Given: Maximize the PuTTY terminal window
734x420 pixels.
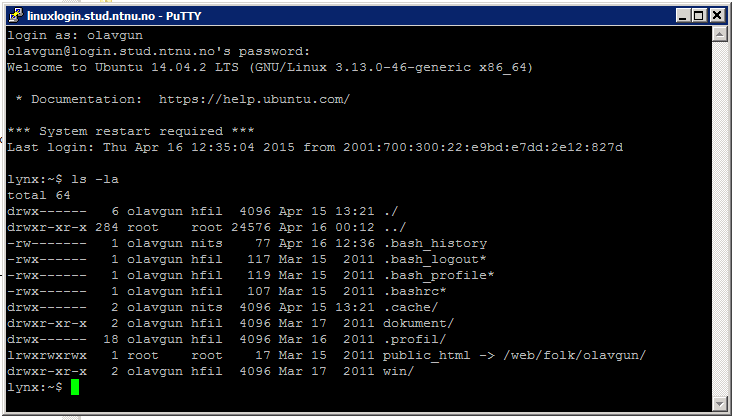Looking at the screenshot, I should point(698,16).
